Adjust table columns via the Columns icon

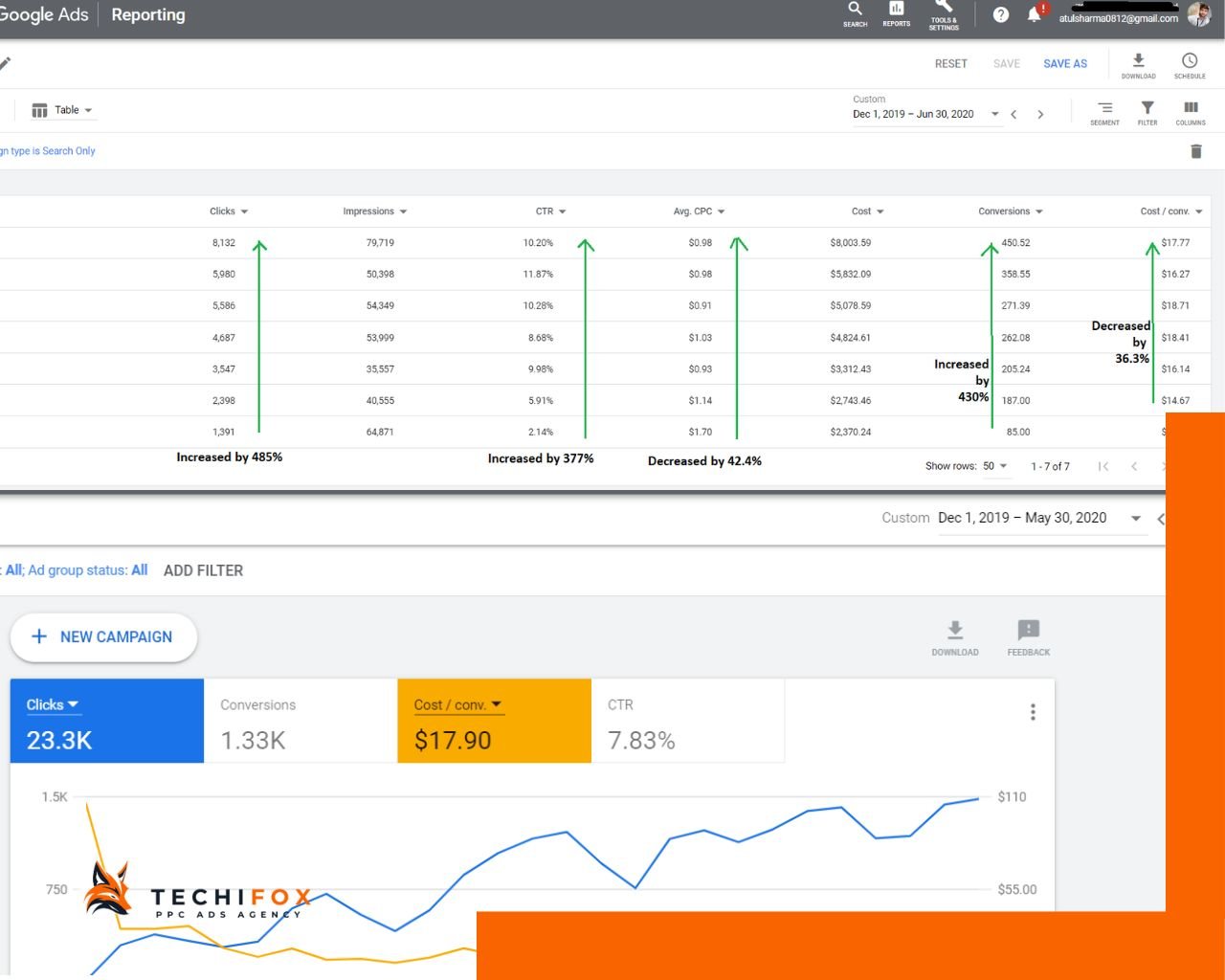1191,113
